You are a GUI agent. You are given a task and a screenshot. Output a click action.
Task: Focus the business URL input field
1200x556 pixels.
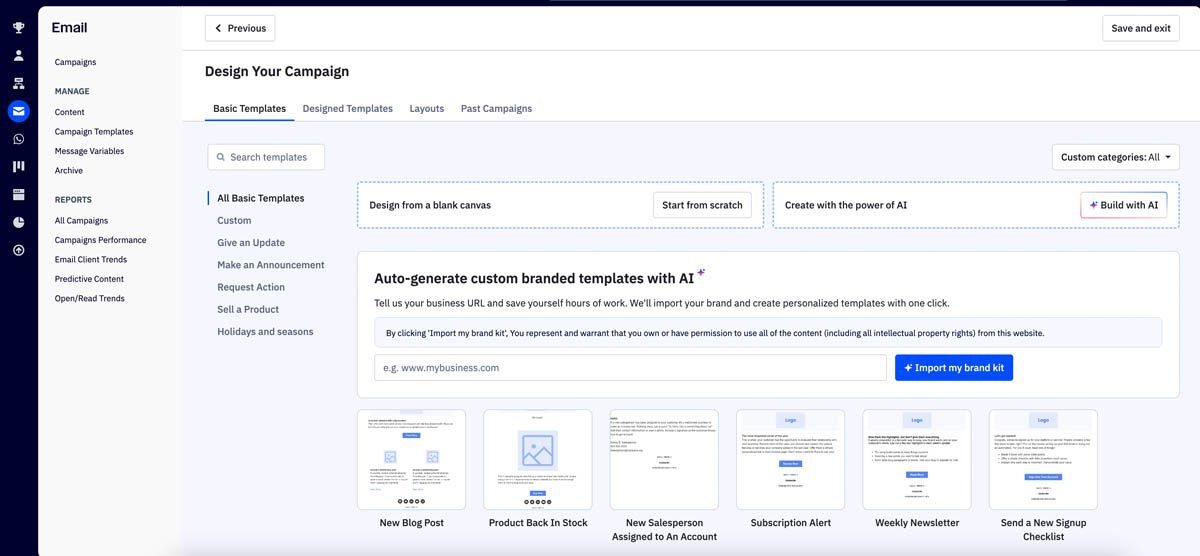coord(630,368)
